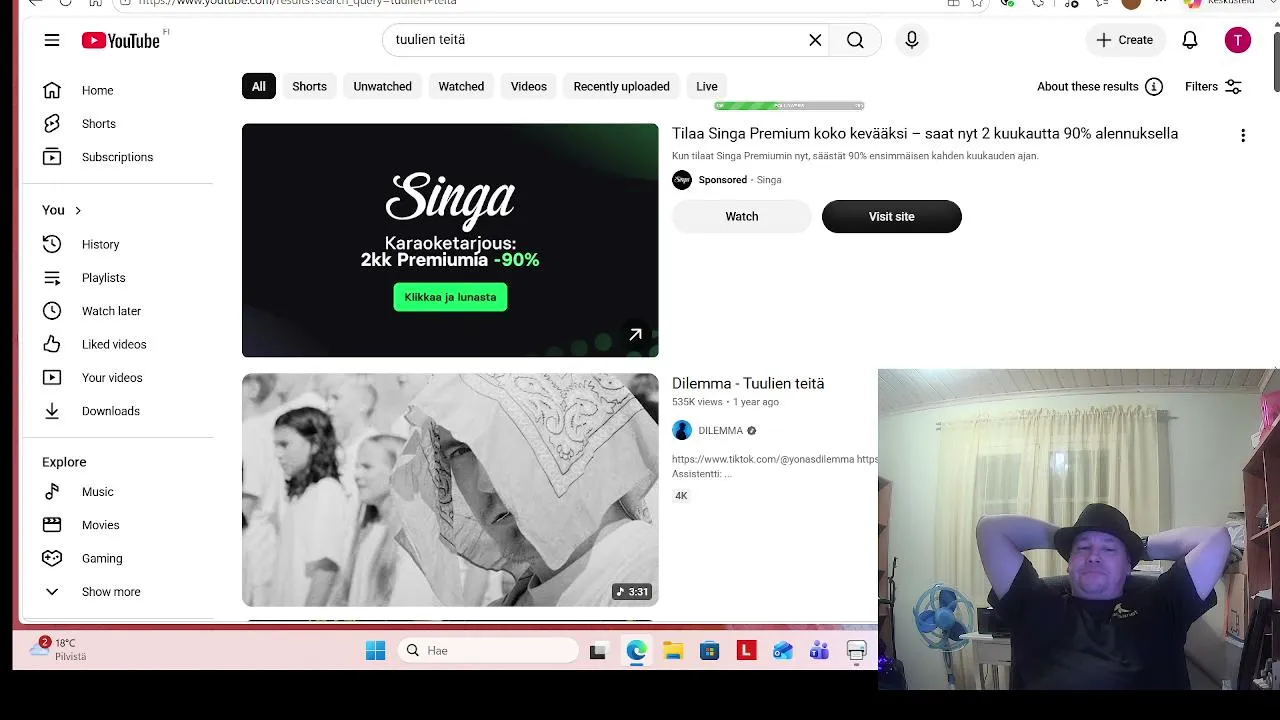The width and height of the screenshot is (1280, 720).
Task: Open File Explorer from the taskbar
Action: [673, 651]
